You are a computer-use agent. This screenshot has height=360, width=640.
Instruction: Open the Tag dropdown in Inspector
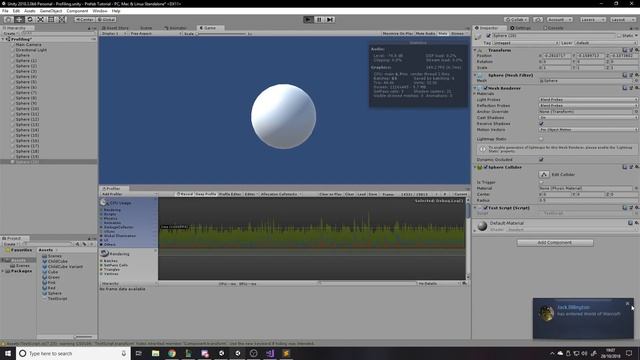(525, 43)
